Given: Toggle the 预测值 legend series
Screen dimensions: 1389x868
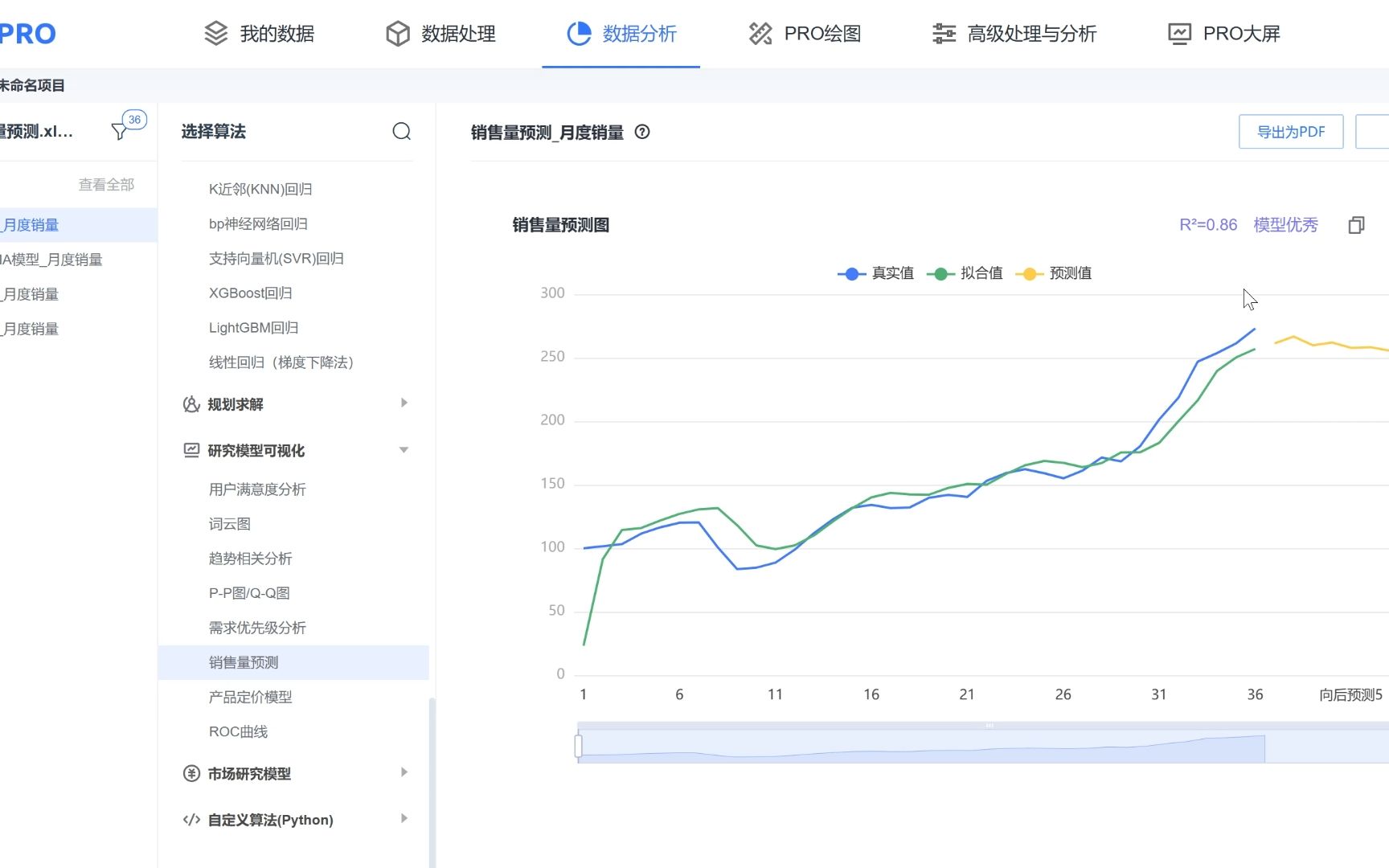Looking at the screenshot, I should coord(1054,273).
